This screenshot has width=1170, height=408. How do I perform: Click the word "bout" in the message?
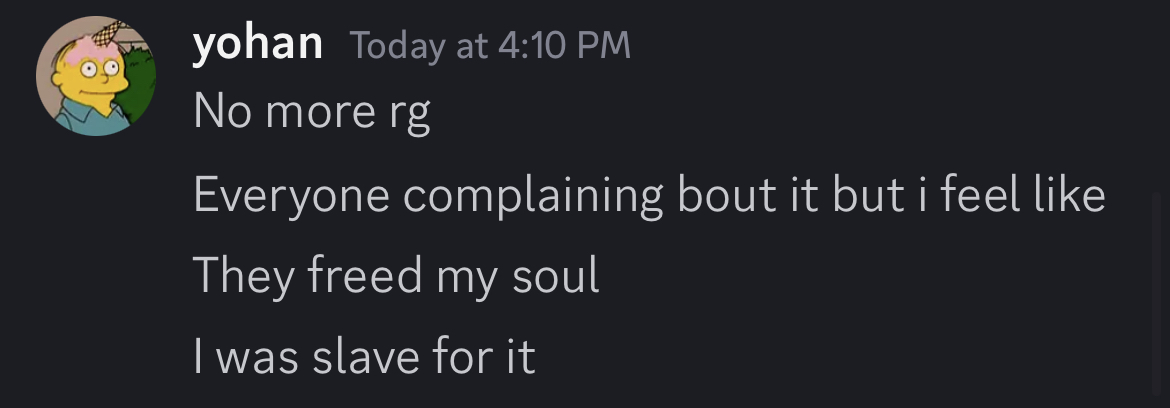[726, 194]
